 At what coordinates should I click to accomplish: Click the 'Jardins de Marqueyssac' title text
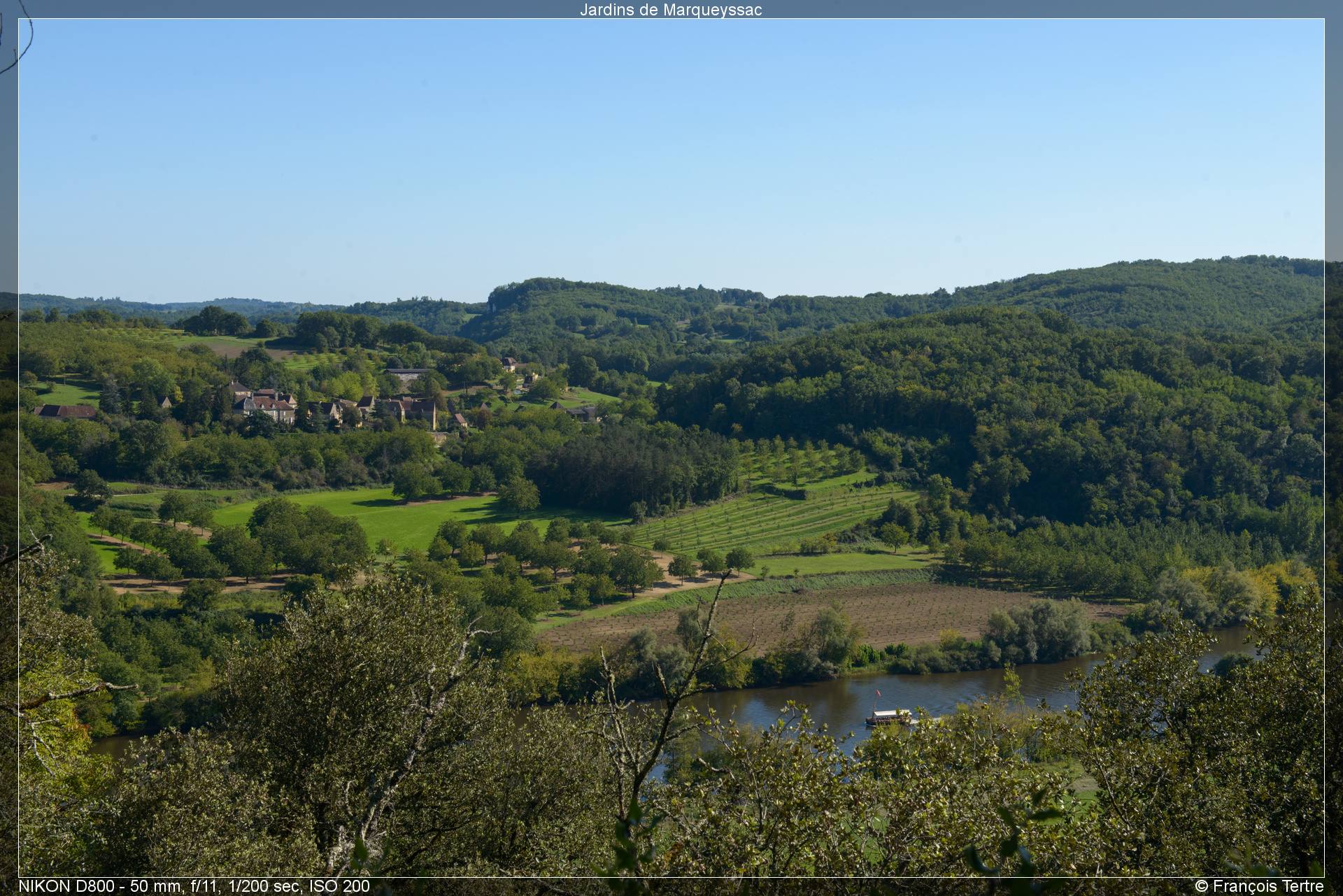(671, 10)
